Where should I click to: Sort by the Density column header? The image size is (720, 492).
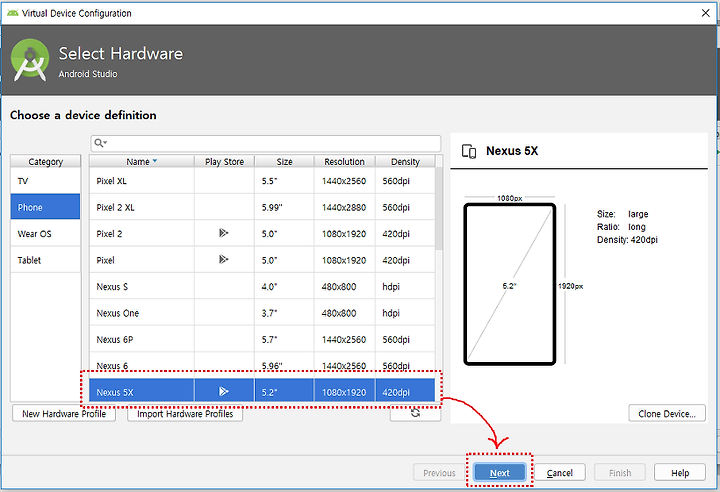click(405, 161)
